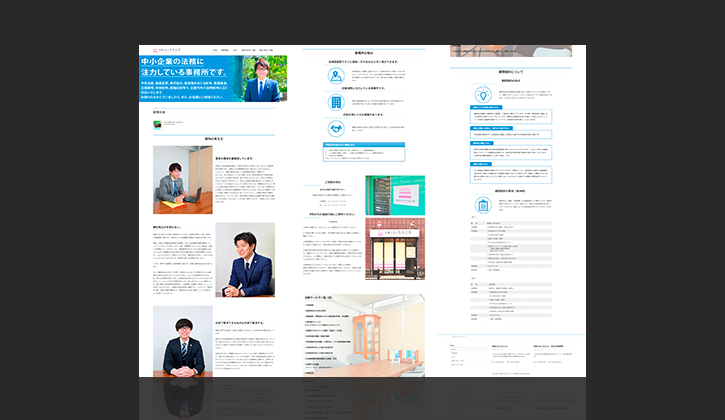Click the green office signboard photo
The image size is (725, 420).
[395, 195]
